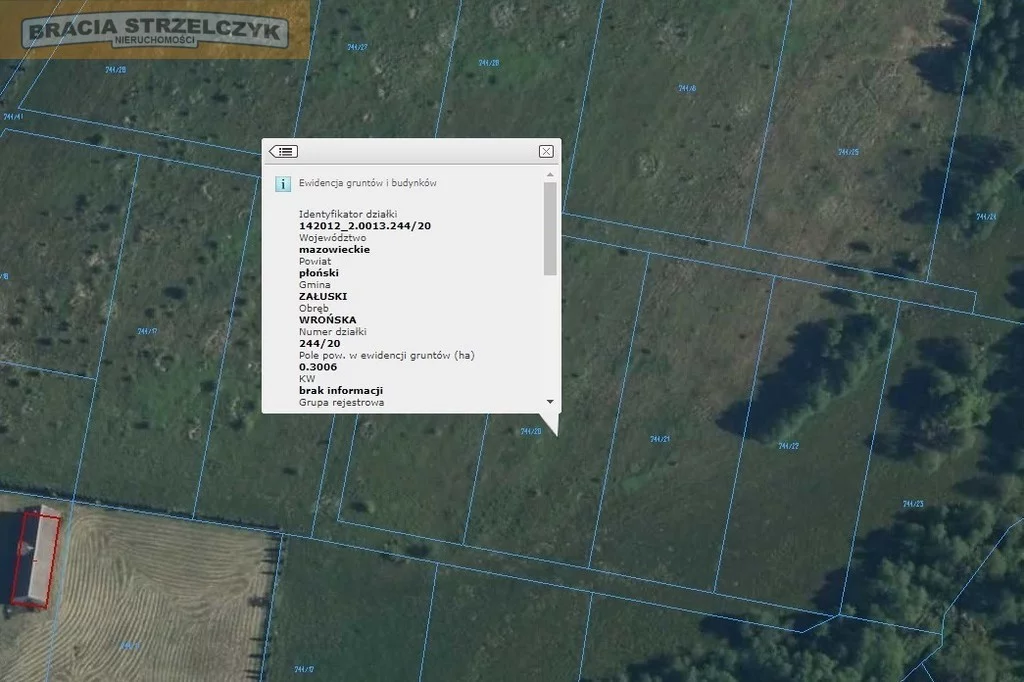Click the 'ZAŁUSKI' gmina value
The image size is (1024, 682).
pos(320,296)
